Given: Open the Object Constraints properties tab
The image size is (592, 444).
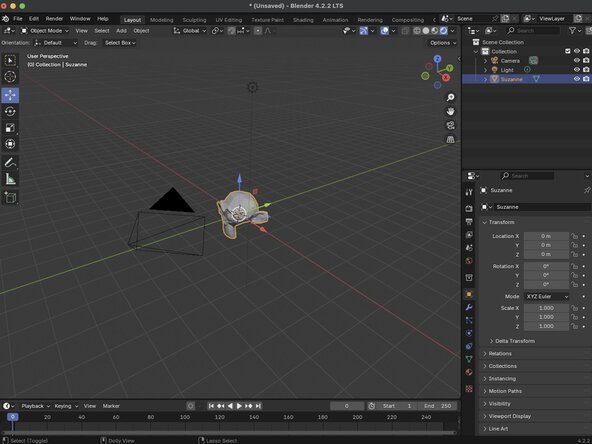Looking at the screenshot, I should (x=469, y=346).
